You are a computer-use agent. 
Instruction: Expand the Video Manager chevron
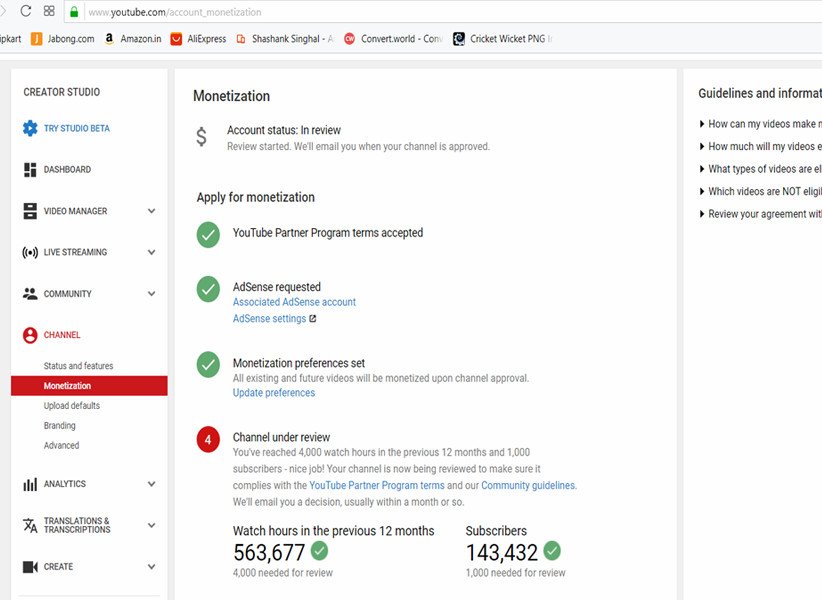[x=152, y=211]
